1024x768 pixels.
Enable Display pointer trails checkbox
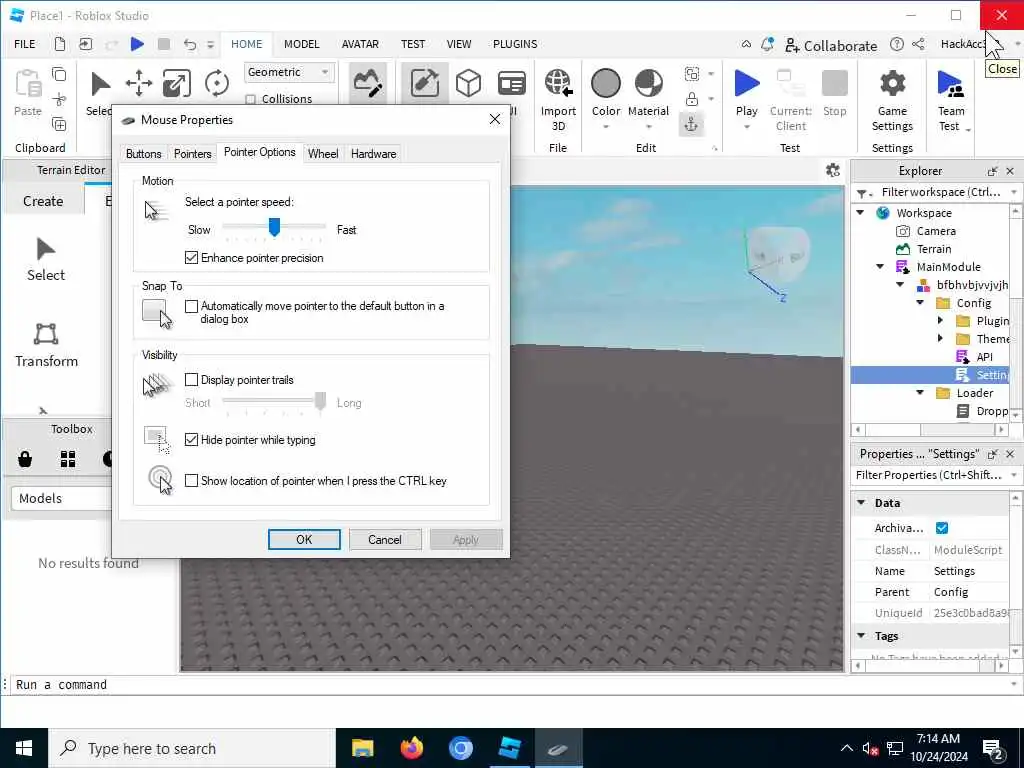[191, 379]
